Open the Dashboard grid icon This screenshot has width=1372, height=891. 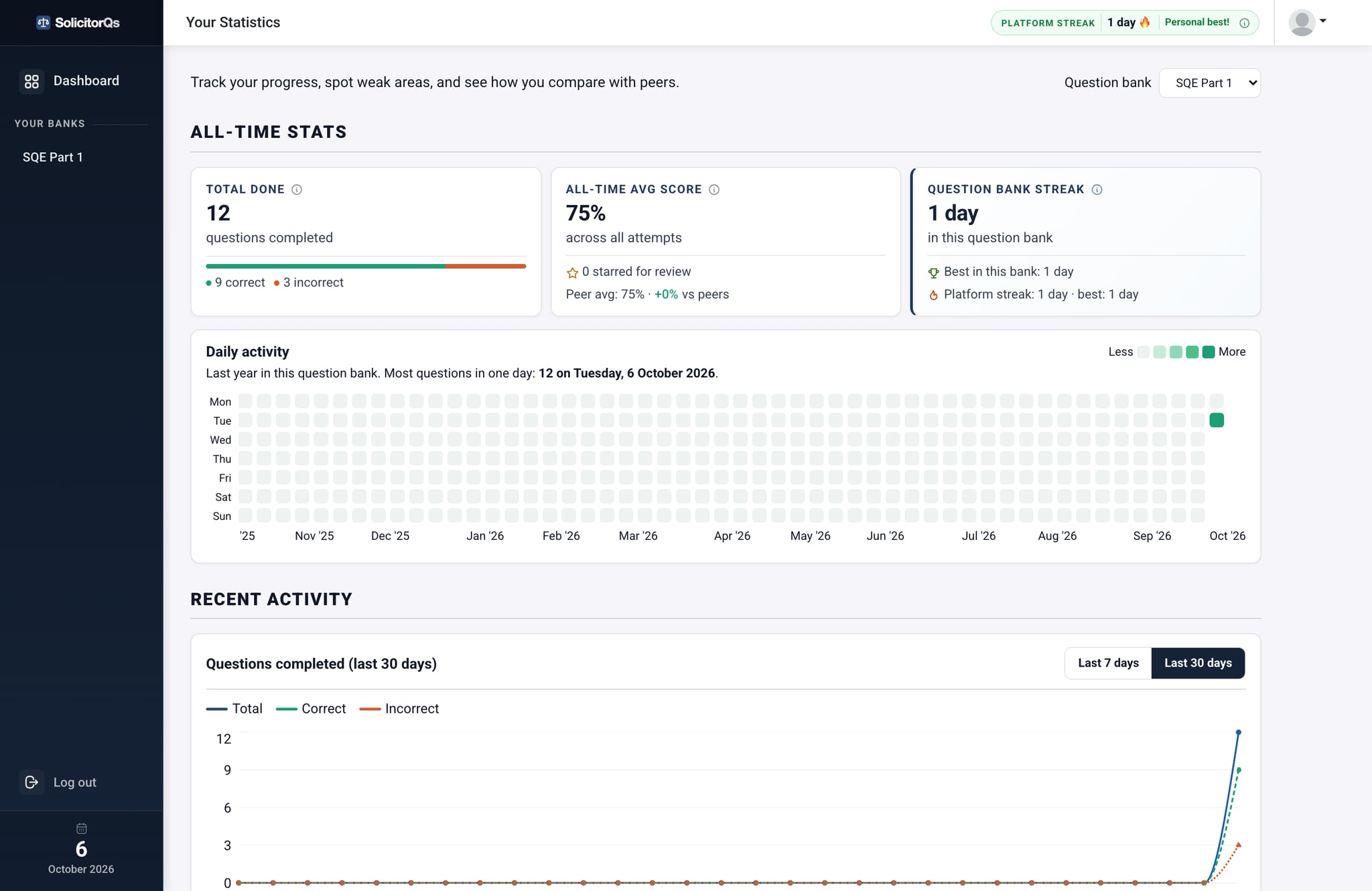[x=31, y=81]
